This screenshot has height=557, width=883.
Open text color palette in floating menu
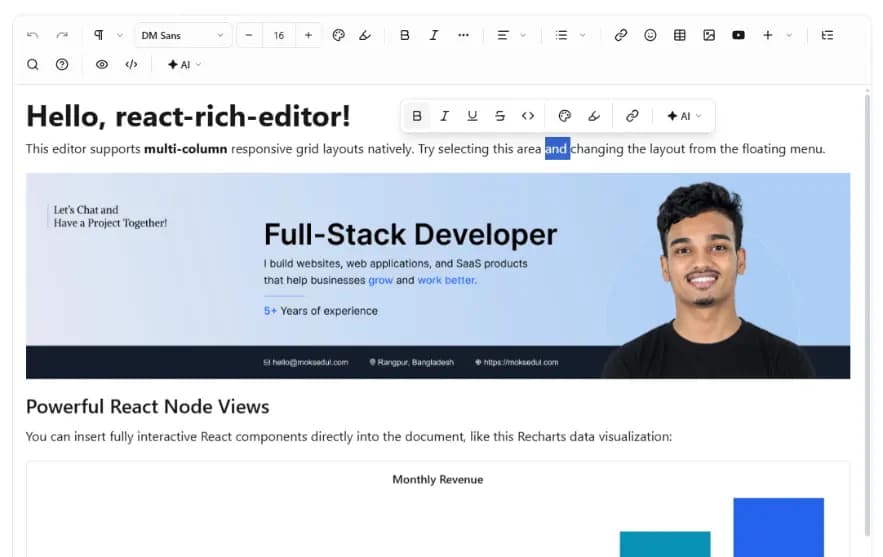point(565,116)
